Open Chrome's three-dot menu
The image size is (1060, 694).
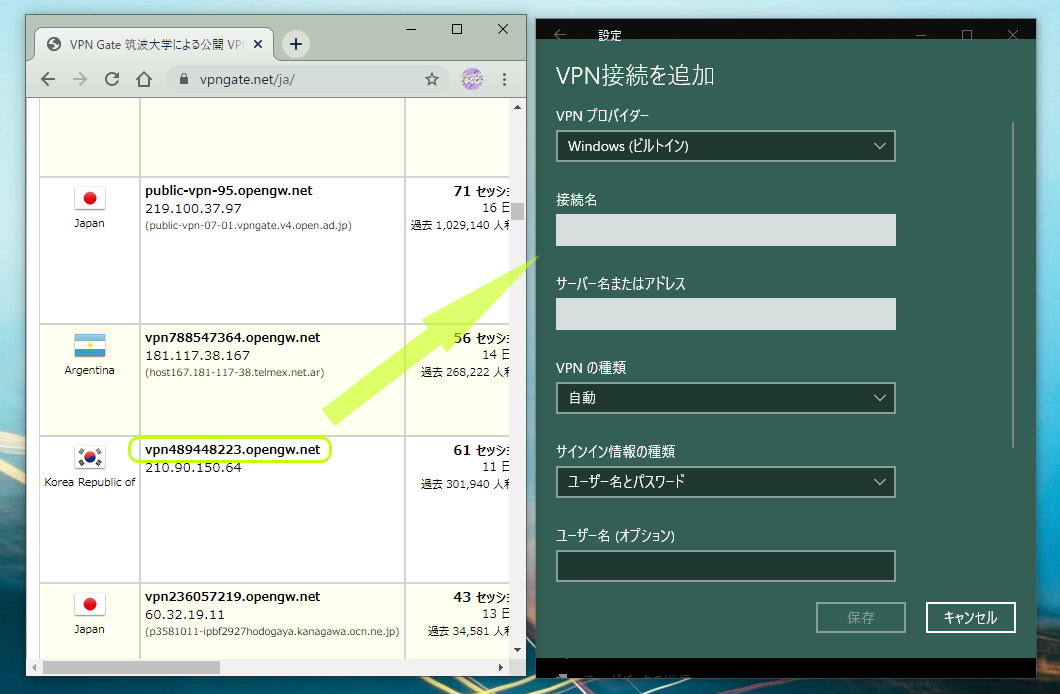(x=504, y=79)
